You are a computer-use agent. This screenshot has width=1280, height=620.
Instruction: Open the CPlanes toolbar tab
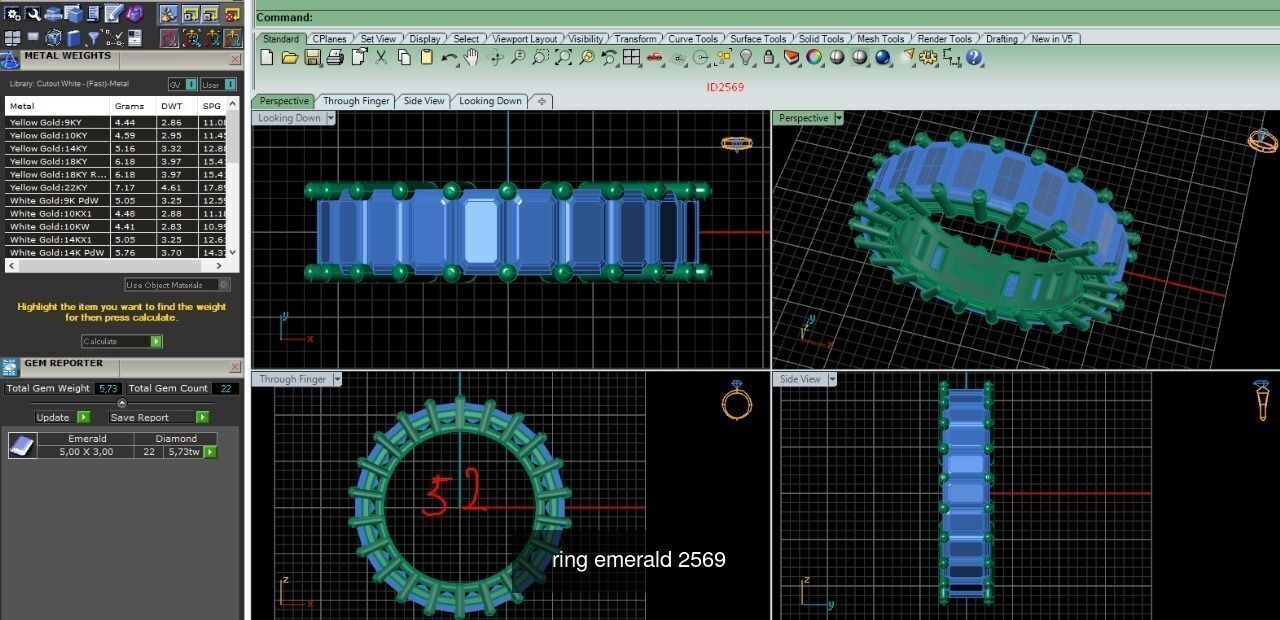[x=329, y=39]
